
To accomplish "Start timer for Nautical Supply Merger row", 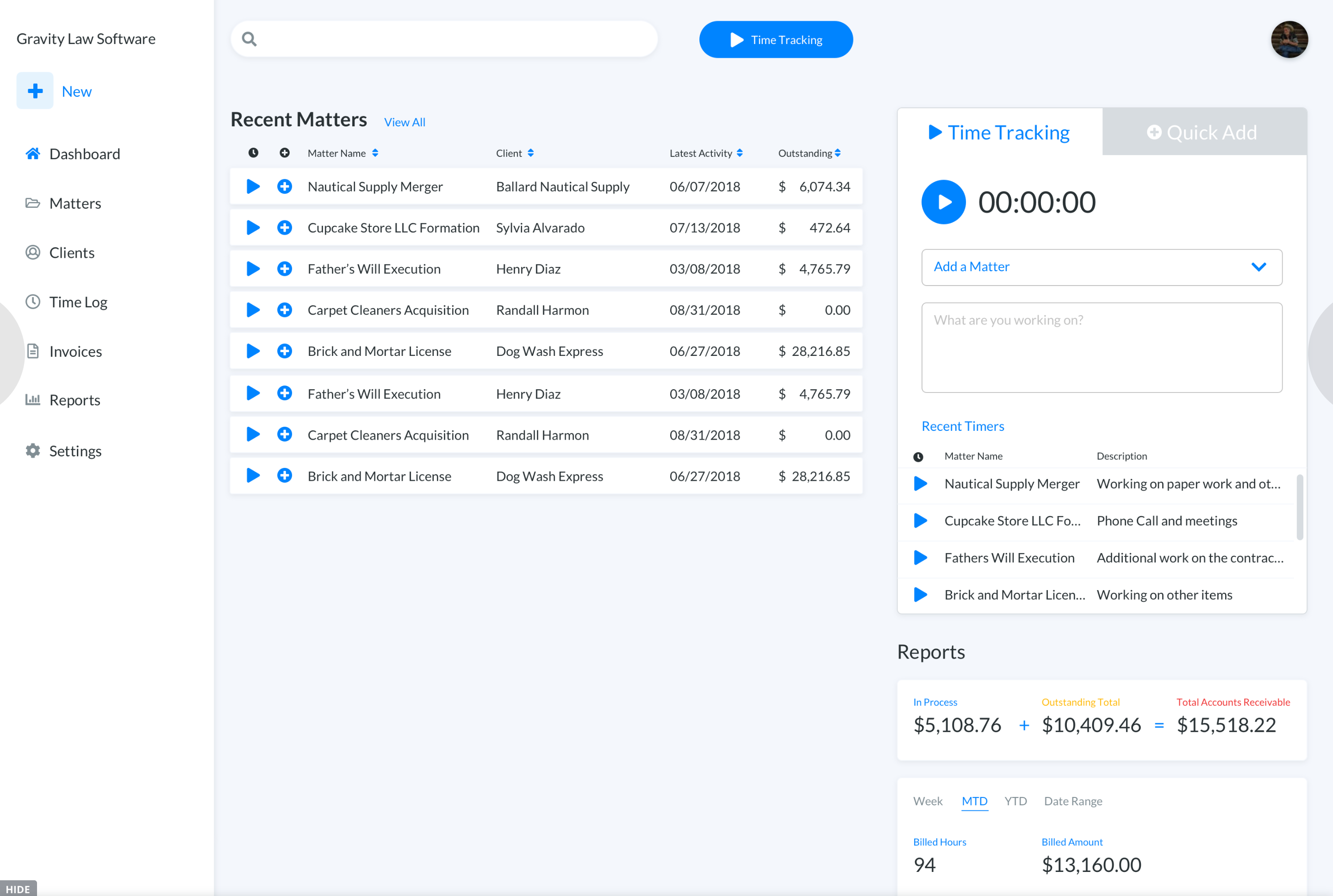I will (x=253, y=187).
